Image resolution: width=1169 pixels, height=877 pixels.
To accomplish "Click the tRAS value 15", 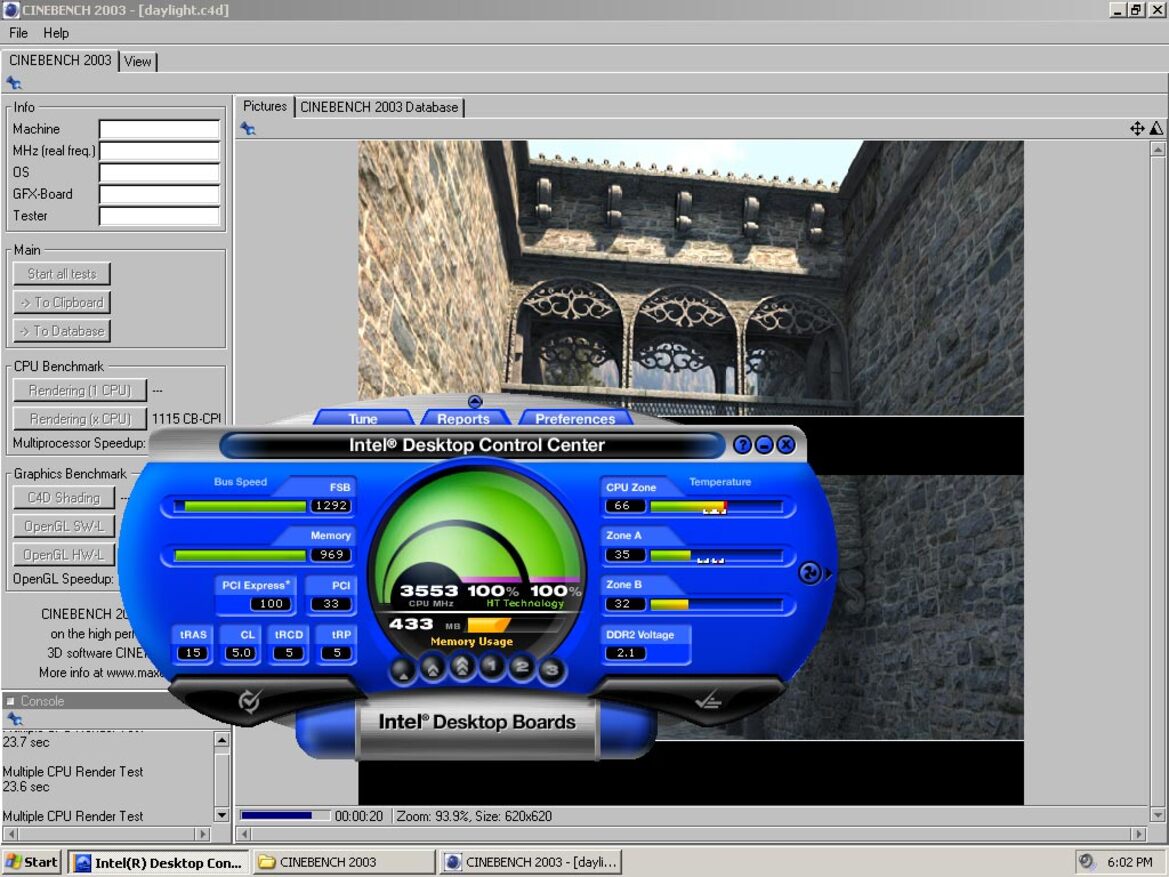I will tap(192, 653).
